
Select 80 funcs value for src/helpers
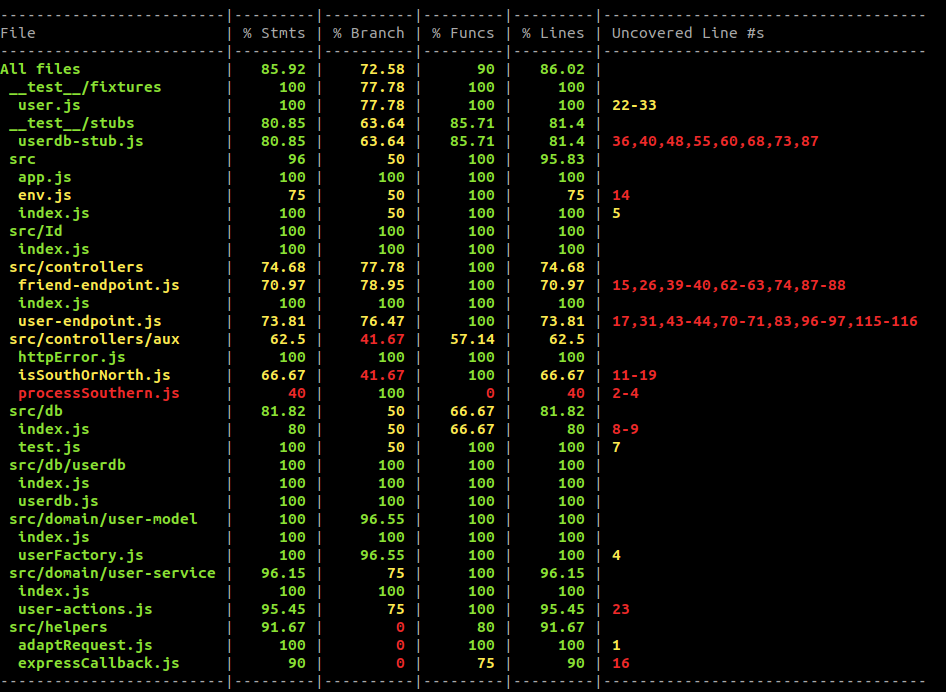pos(485,627)
